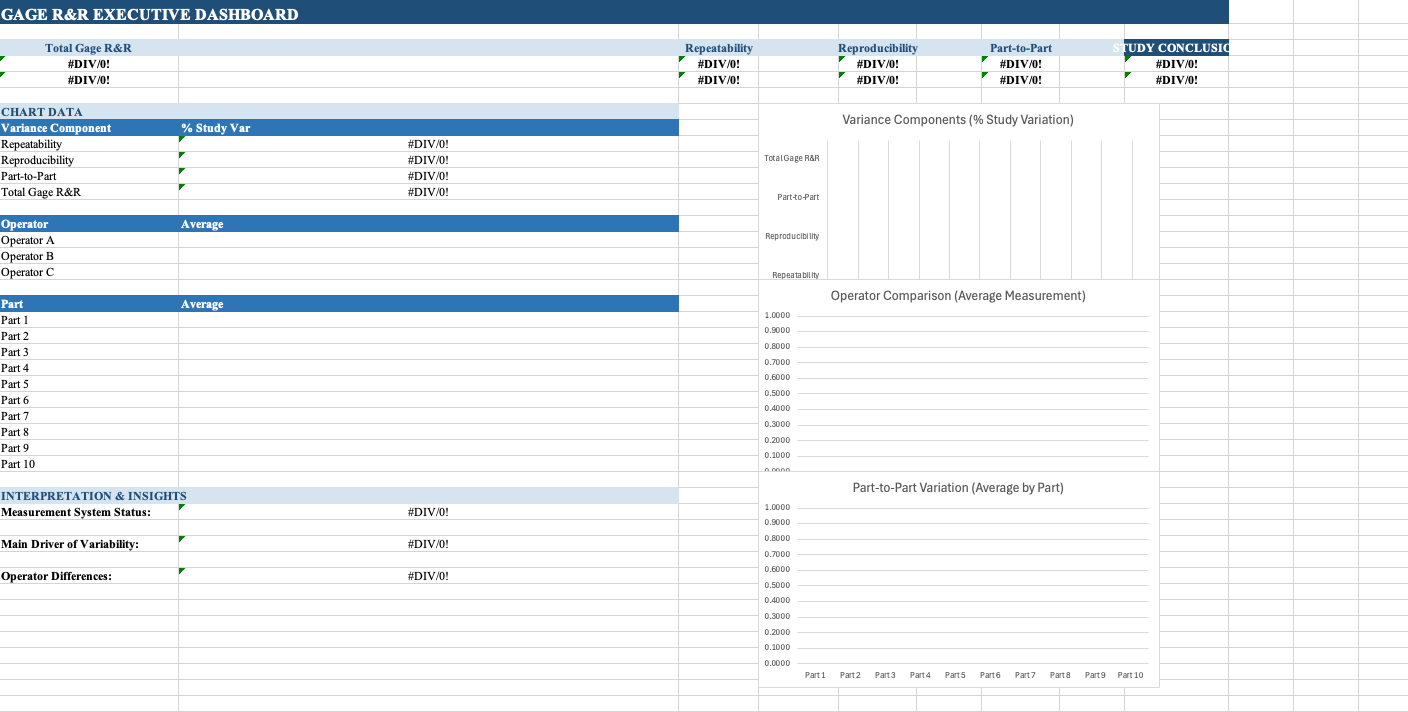Click the % Study Var column header
1408x712 pixels.
point(216,128)
